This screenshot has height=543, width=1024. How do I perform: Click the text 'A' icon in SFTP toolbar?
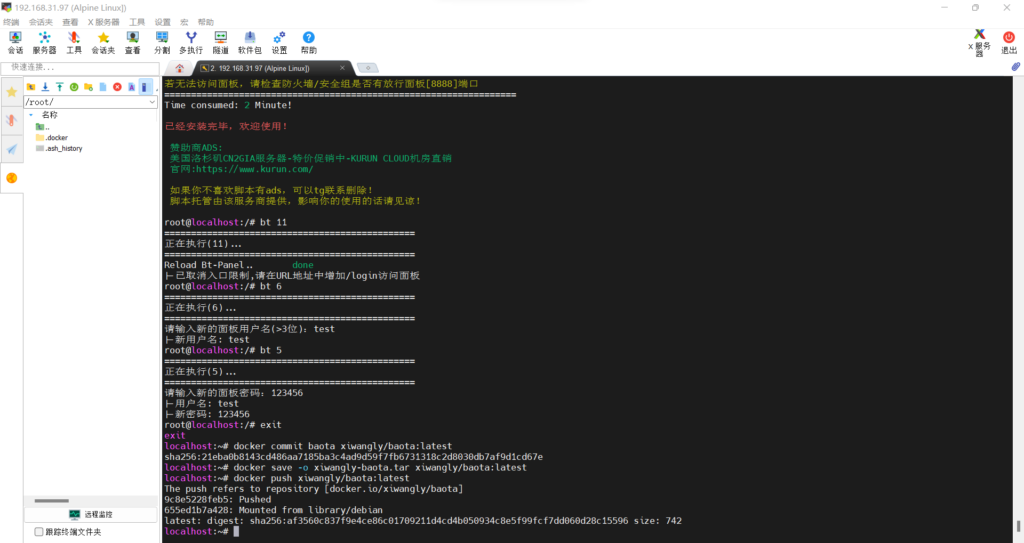(131, 87)
